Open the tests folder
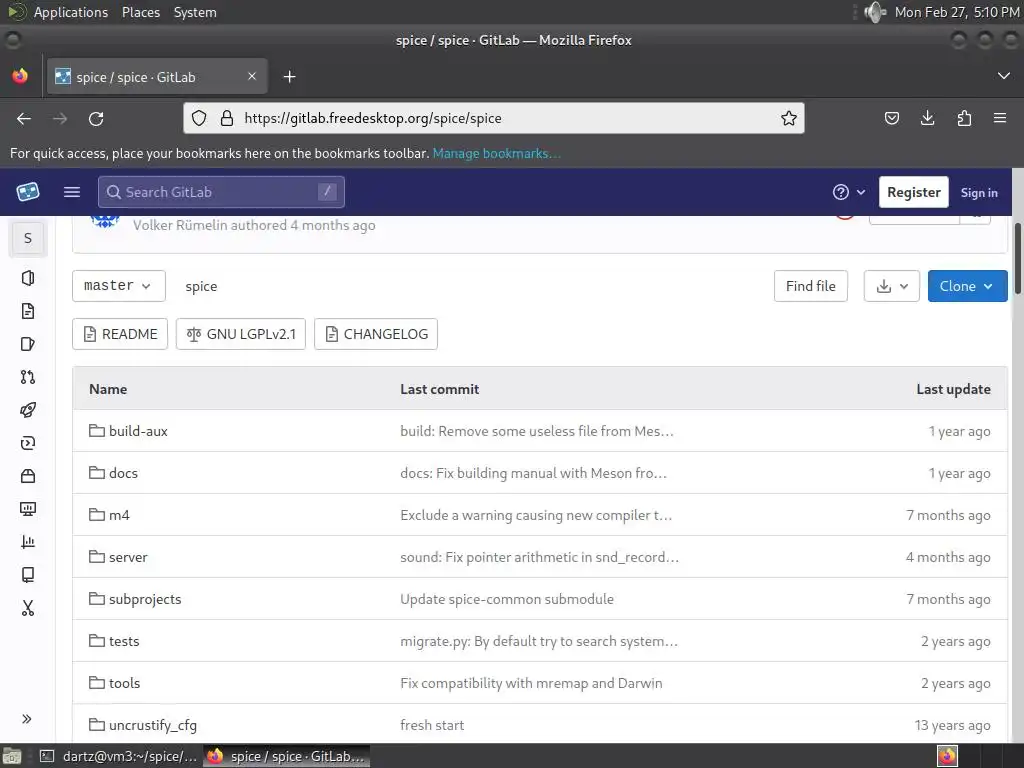This screenshot has height=768, width=1024. click(124, 641)
